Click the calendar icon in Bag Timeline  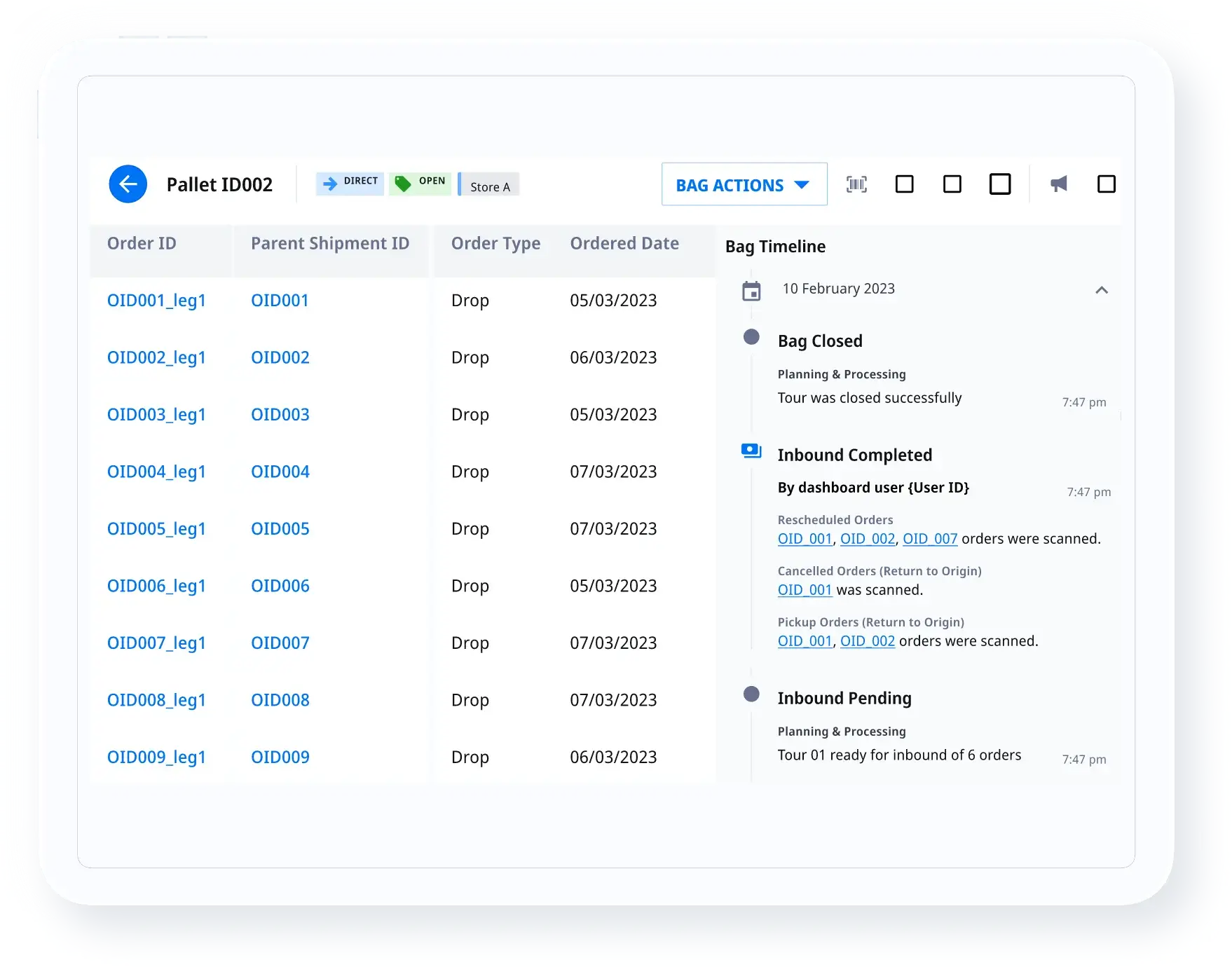coord(751,290)
